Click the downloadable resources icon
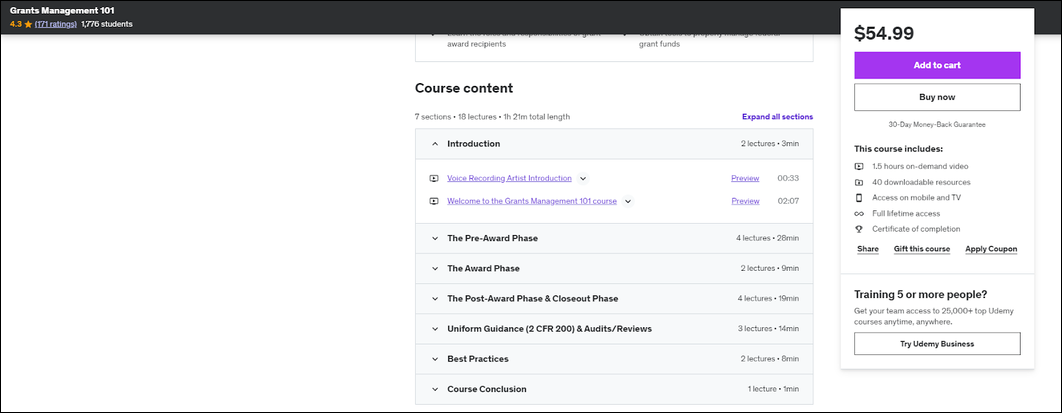Screen dimensions: 1062x413 coord(859,182)
